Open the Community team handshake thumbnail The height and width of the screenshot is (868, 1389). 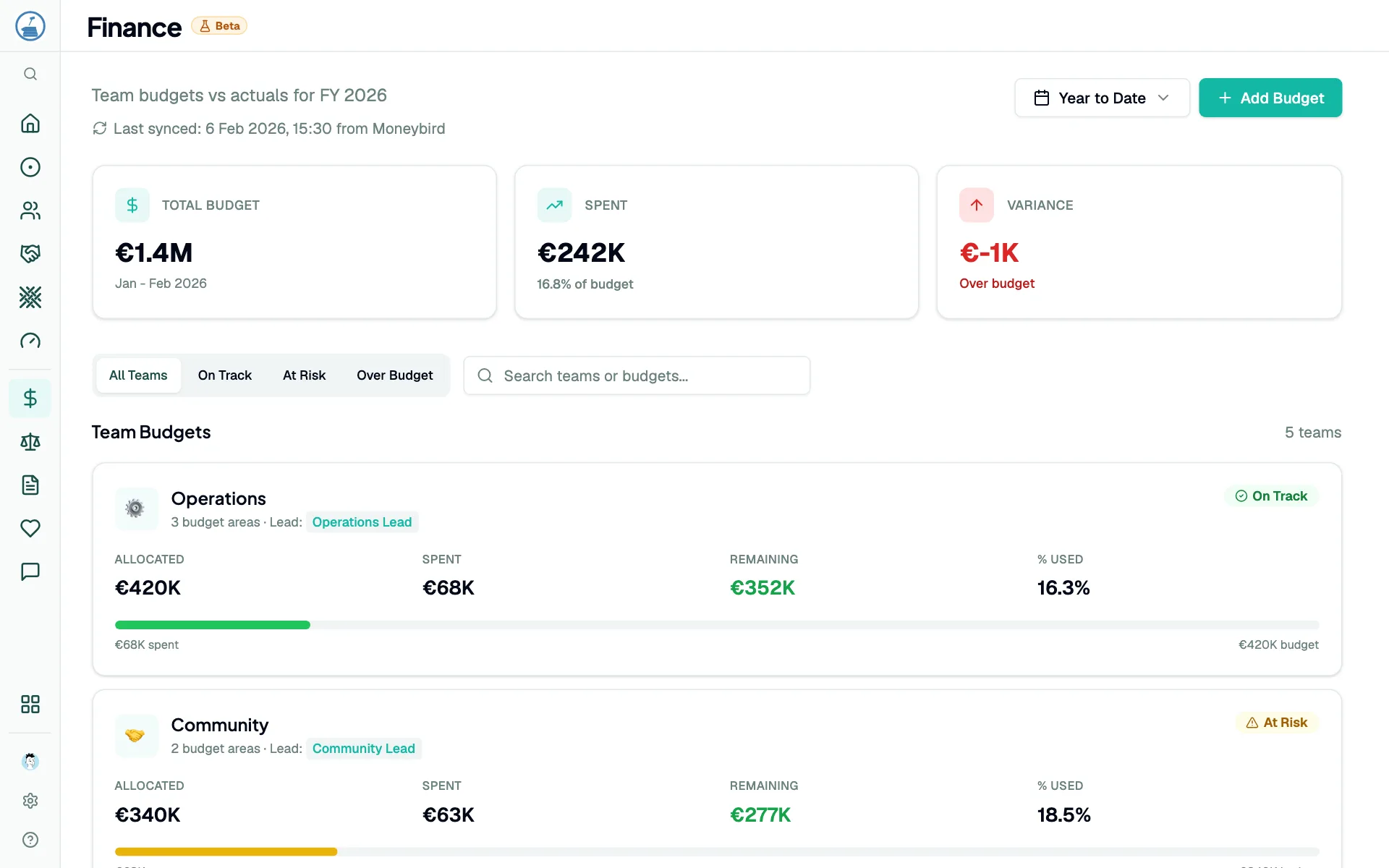point(135,736)
